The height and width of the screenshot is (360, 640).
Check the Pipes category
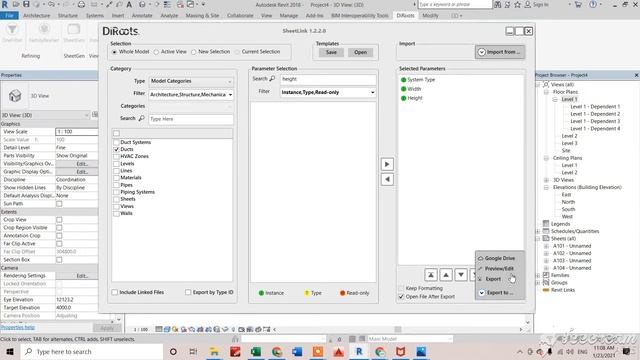(116, 185)
